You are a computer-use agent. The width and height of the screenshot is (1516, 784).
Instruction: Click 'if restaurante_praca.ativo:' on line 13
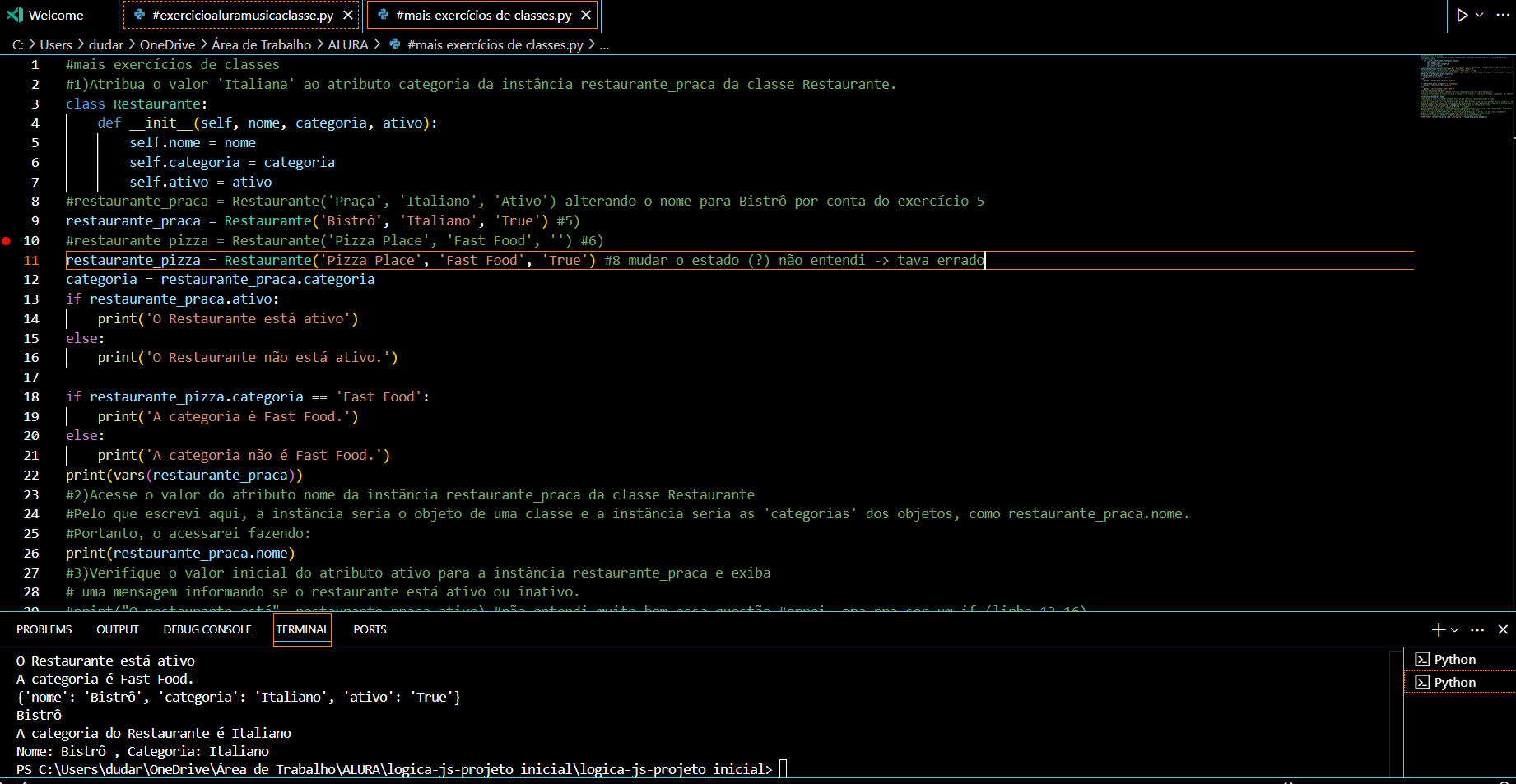pyautogui.click(x=173, y=299)
